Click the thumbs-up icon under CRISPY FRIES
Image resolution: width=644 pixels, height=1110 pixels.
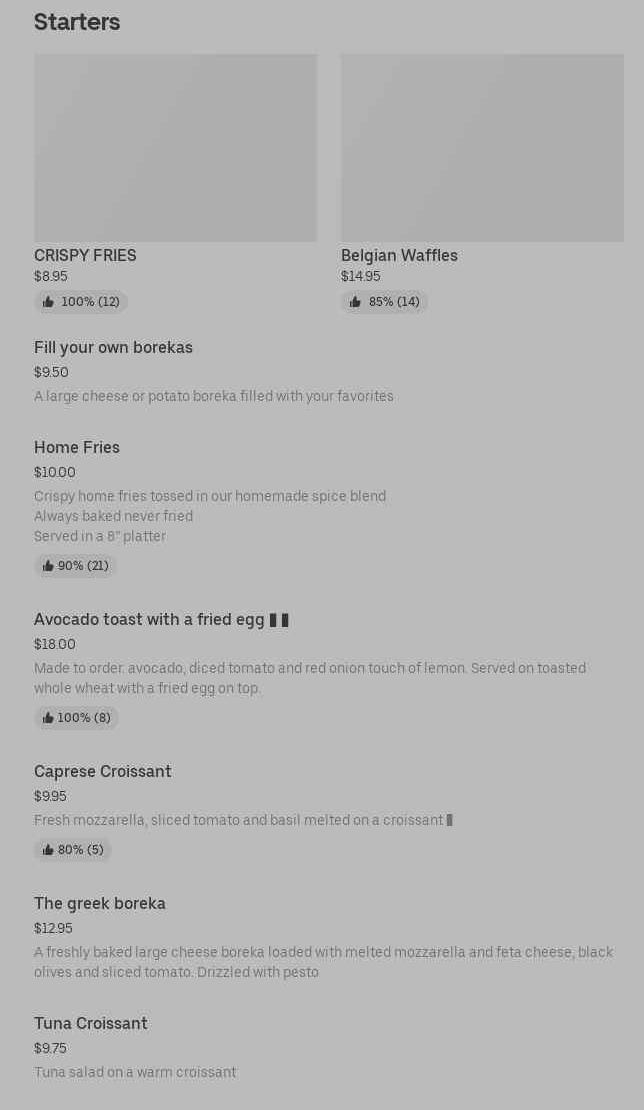click(x=48, y=302)
